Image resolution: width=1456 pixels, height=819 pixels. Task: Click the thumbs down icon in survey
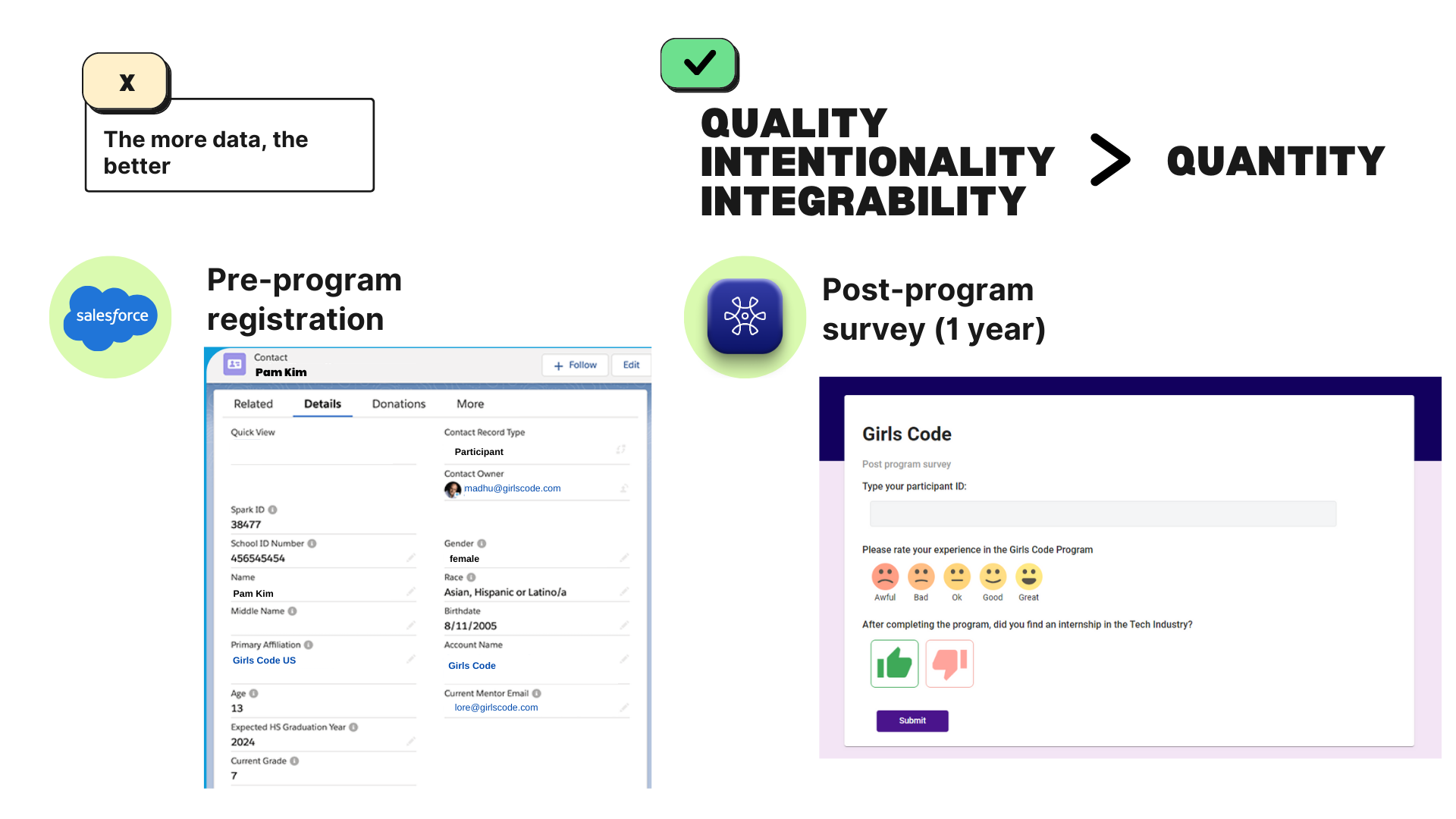point(948,664)
